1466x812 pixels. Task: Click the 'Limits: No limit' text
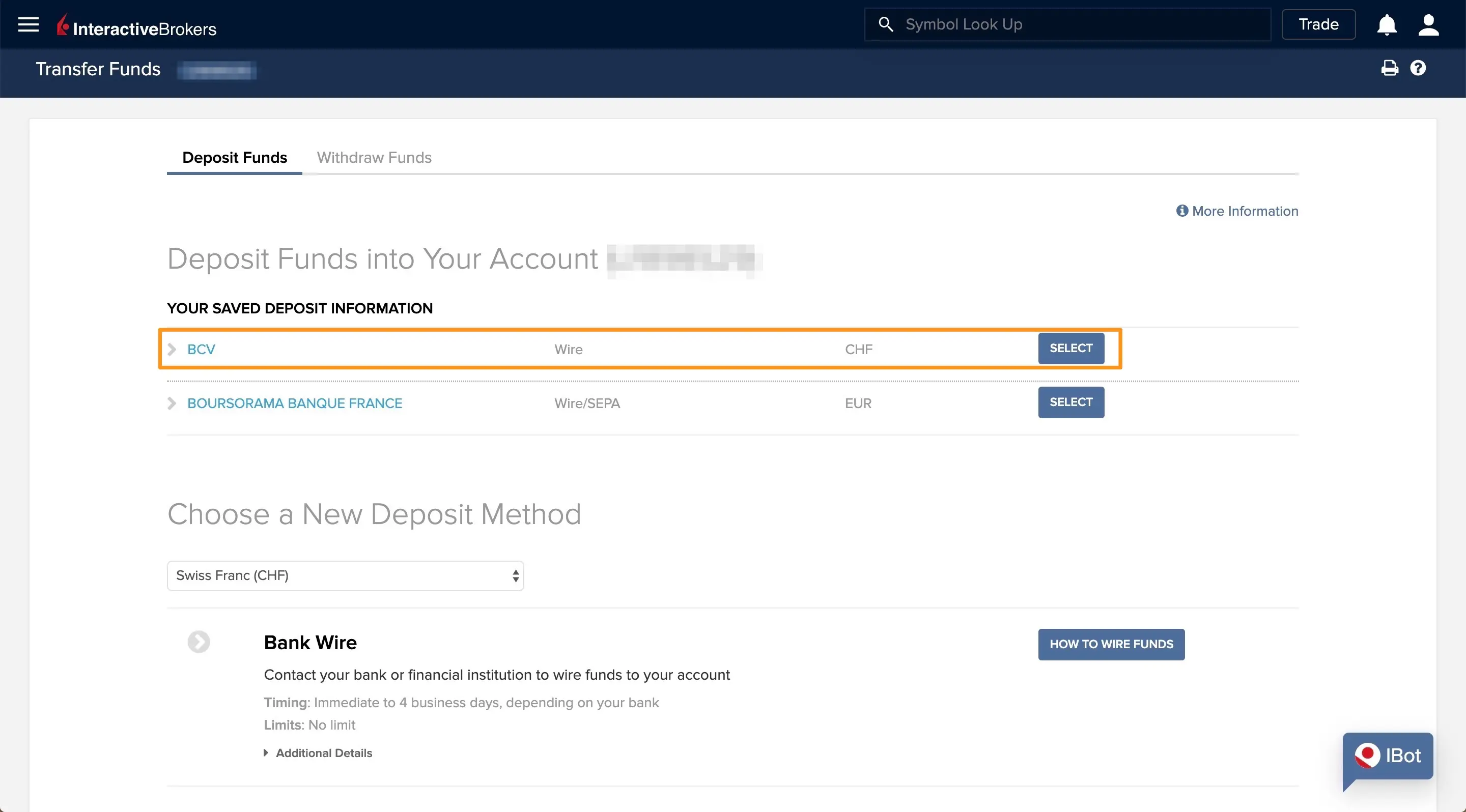[x=309, y=725]
